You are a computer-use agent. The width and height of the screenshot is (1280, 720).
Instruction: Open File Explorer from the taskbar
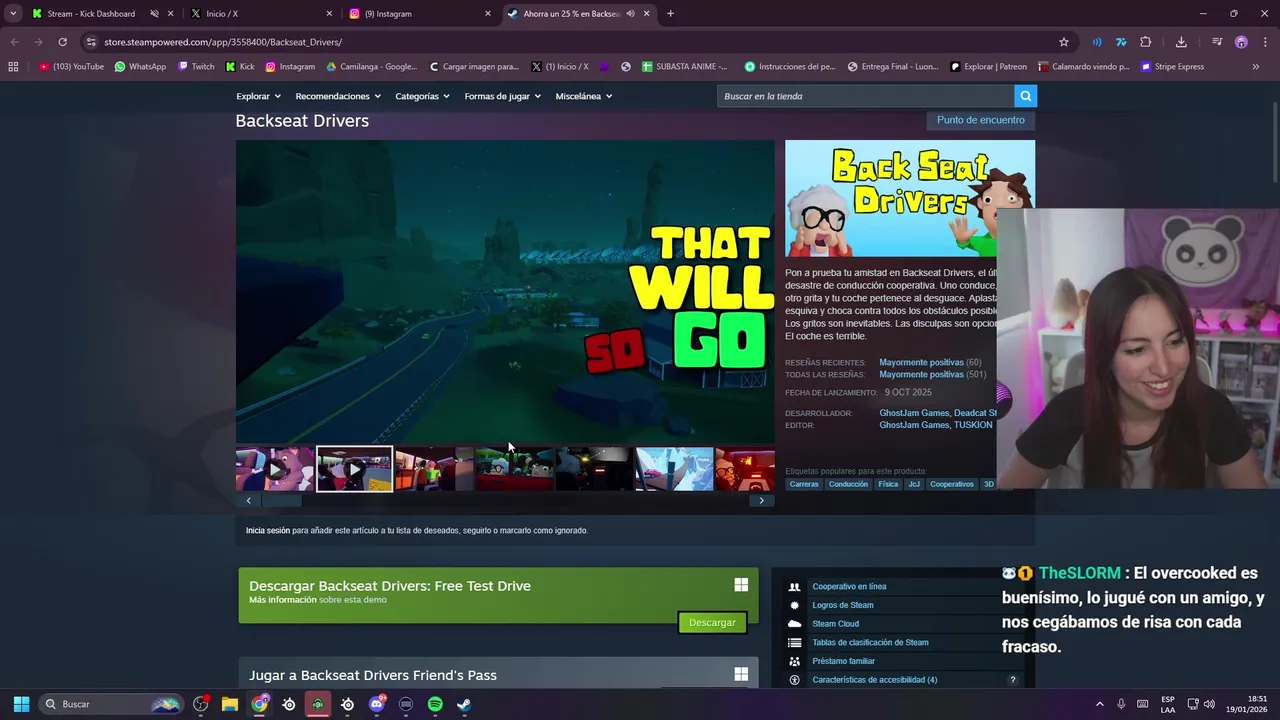pyautogui.click(x=230, y=704)
